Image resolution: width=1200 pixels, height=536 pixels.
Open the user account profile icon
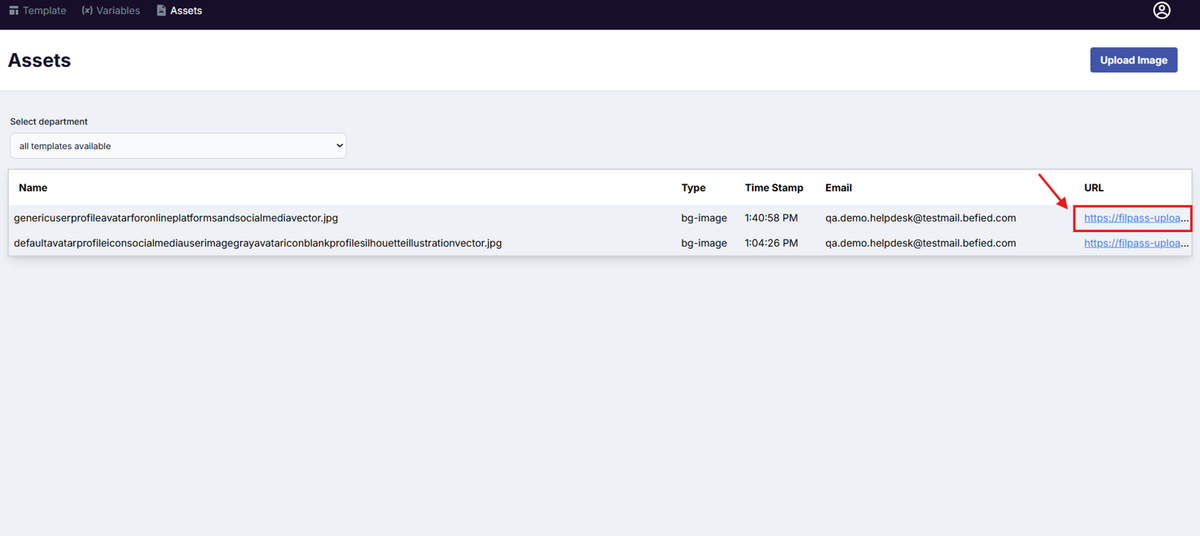click(1161, 11)
